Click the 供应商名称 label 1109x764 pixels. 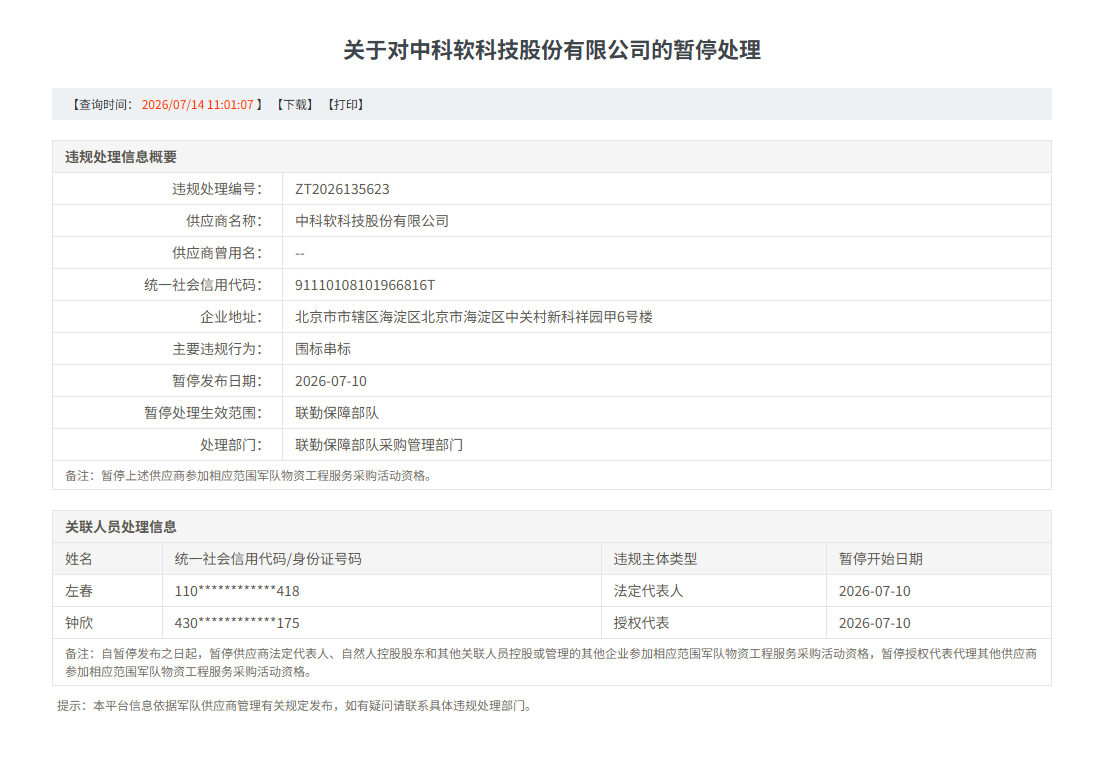[223, 221]
